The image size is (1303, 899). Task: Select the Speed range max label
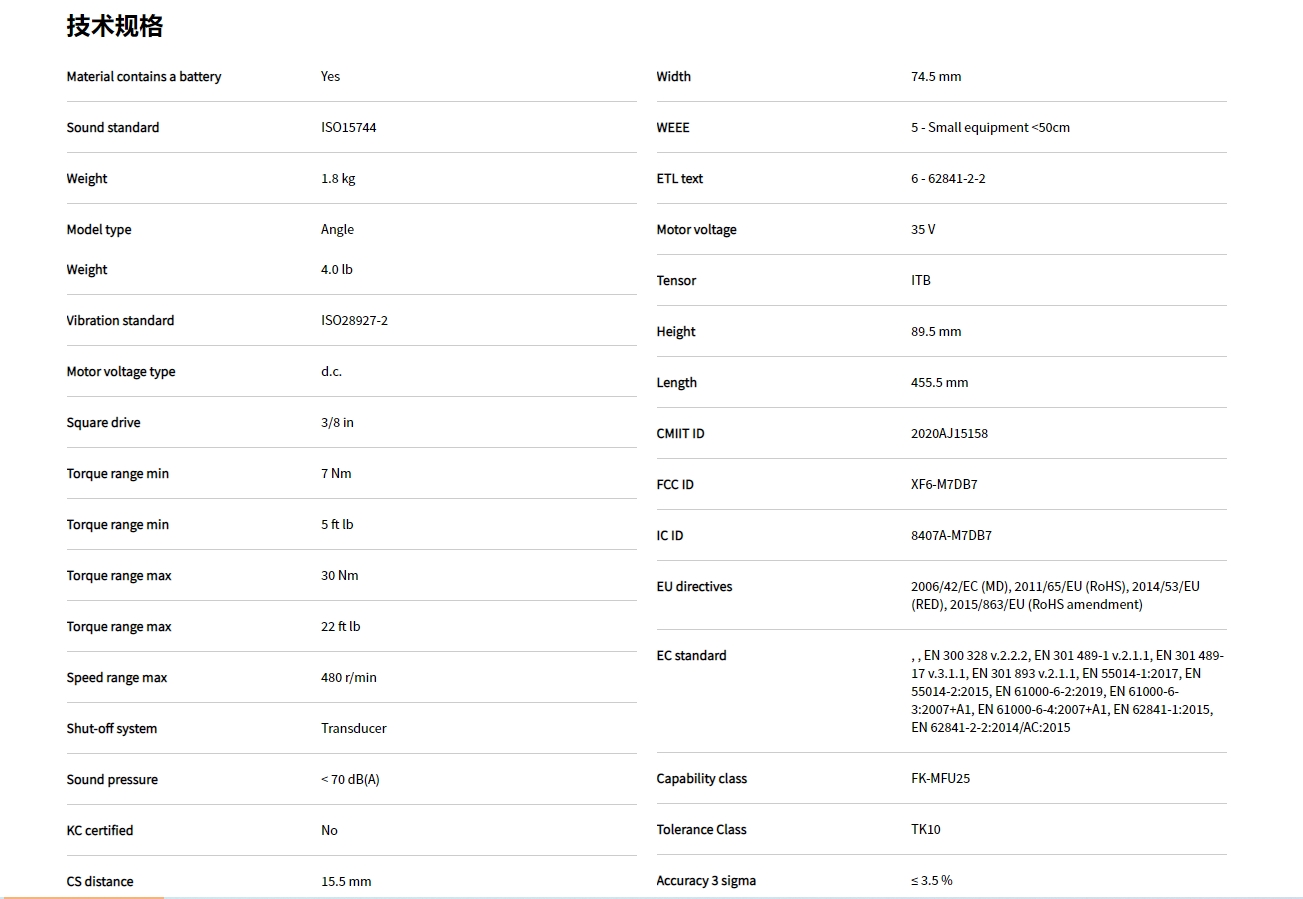tap(117, 678)
